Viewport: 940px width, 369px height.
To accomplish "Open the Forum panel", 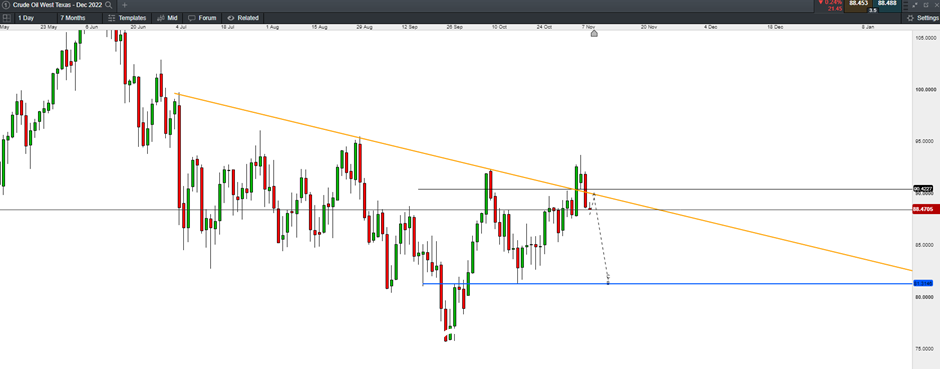I will click(201, 18).
